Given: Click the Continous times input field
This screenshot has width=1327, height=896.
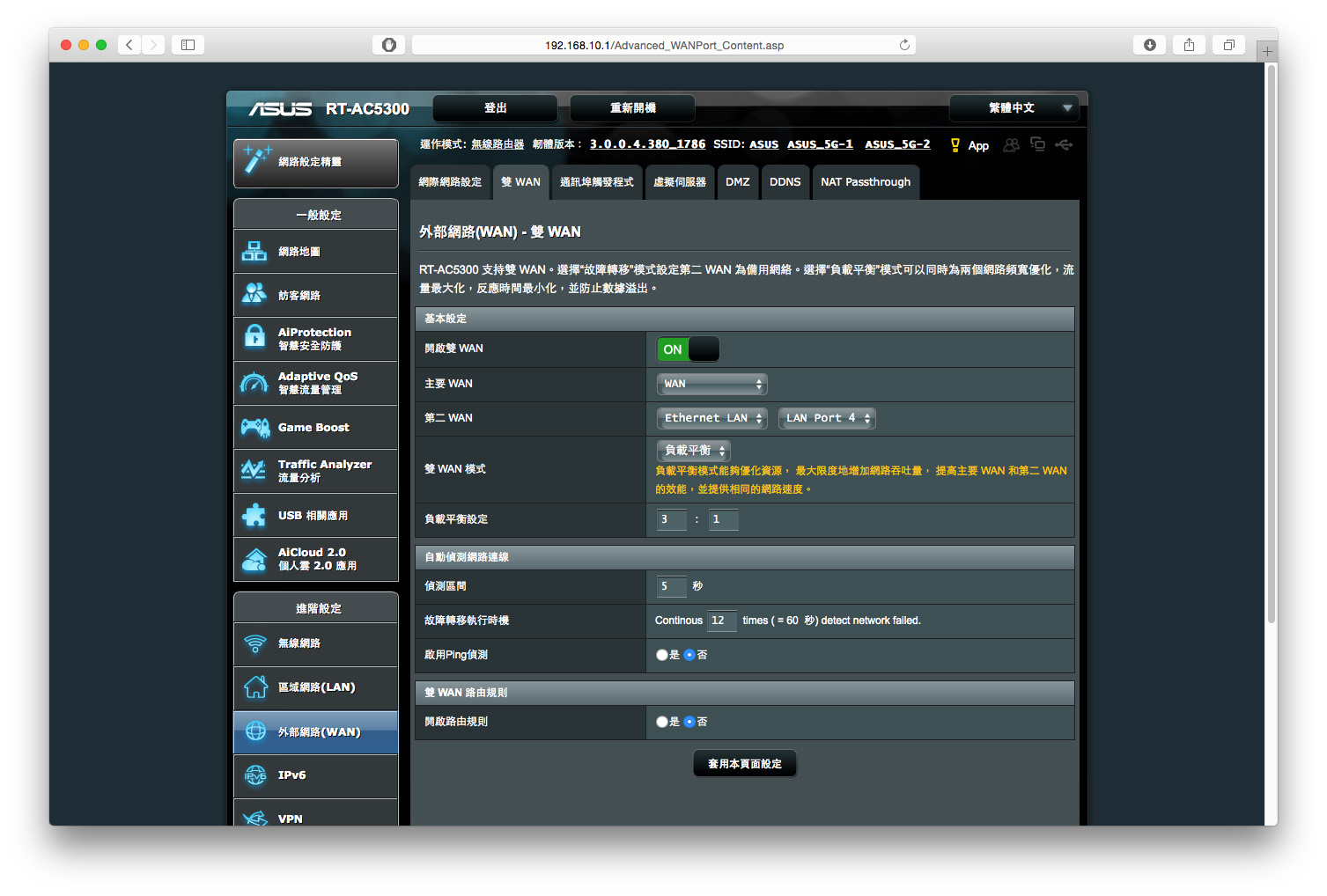Looking at the screenshot, I should [x=722, y=621].
